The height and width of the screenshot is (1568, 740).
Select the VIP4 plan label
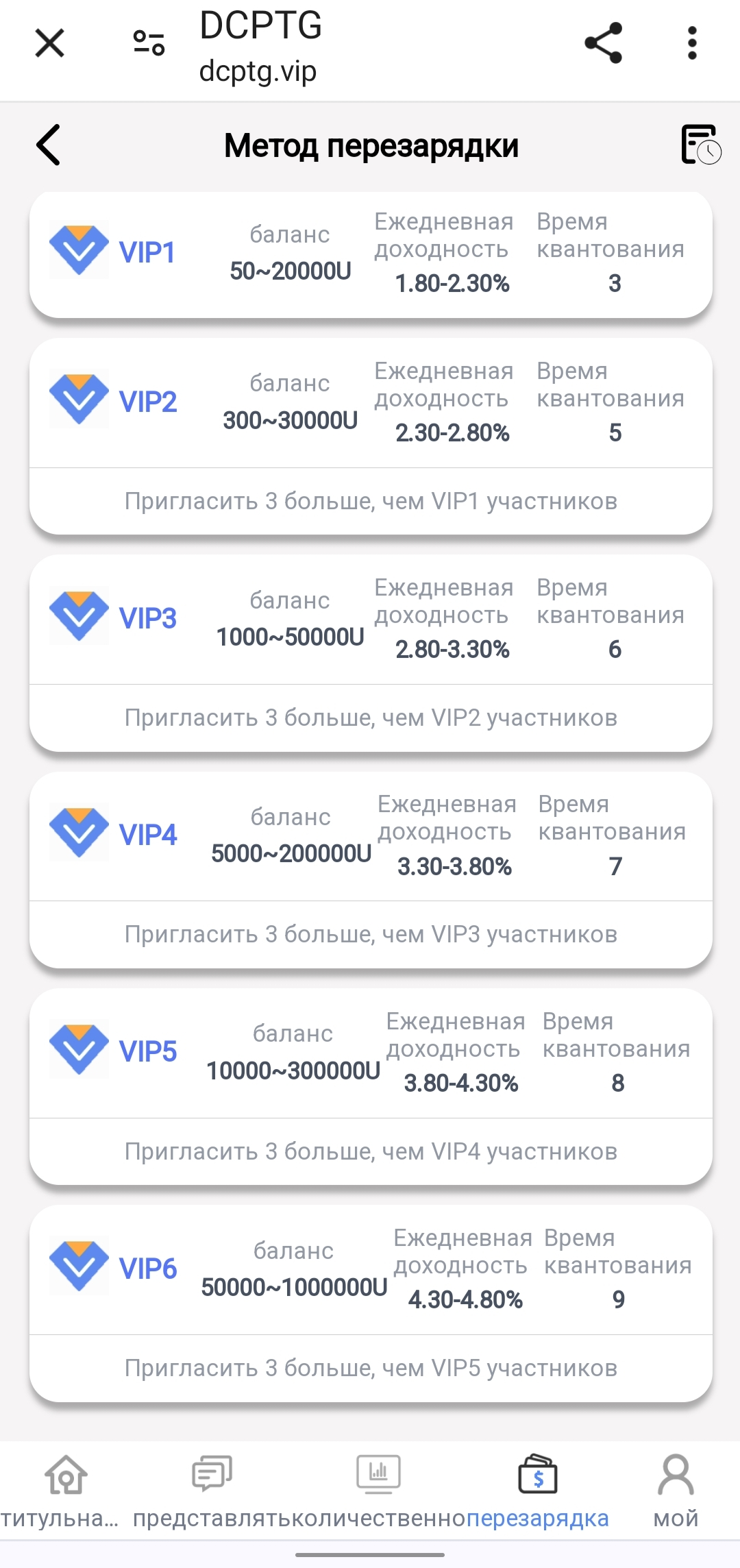pos(148,835)
